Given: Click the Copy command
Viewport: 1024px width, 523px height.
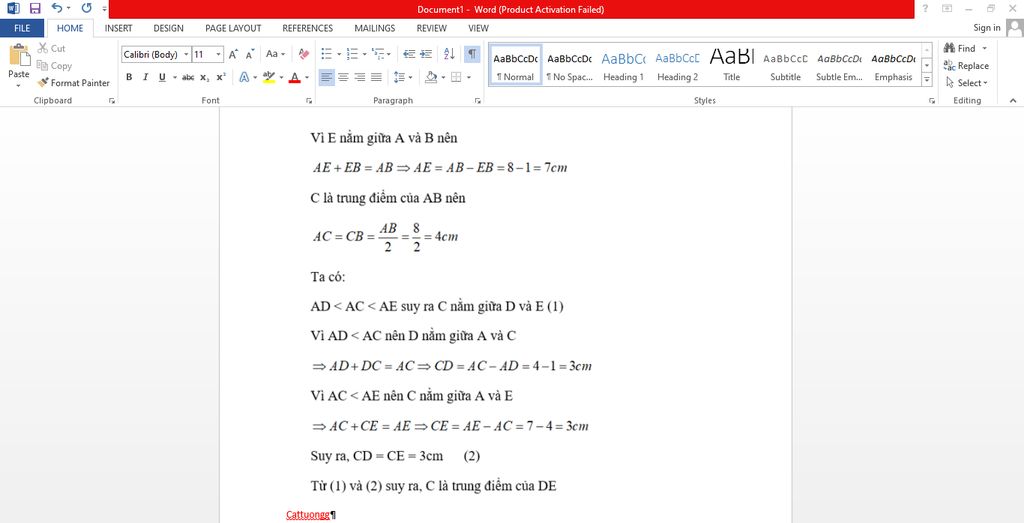Looking at the screenshot, I should pos(54,65).
